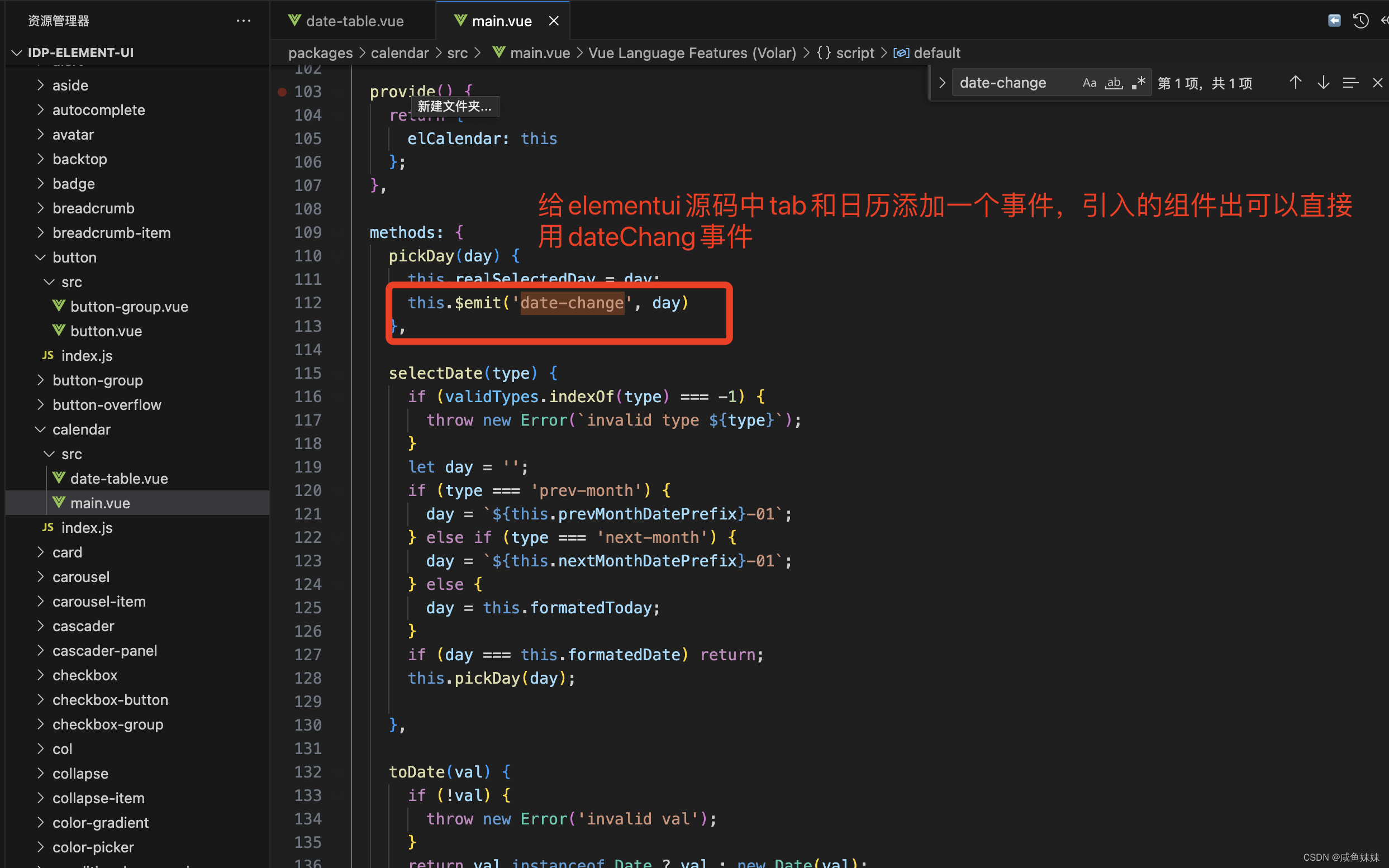
Task: Expand the search widget replace chevron
Action: [941, 82]
